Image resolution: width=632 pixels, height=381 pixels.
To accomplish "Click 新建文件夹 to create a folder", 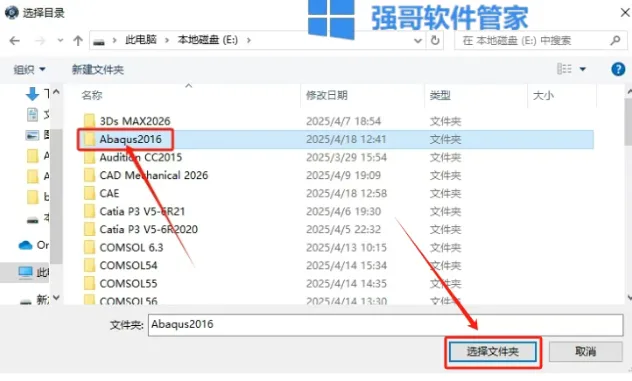I will click(x=98, y=70).
